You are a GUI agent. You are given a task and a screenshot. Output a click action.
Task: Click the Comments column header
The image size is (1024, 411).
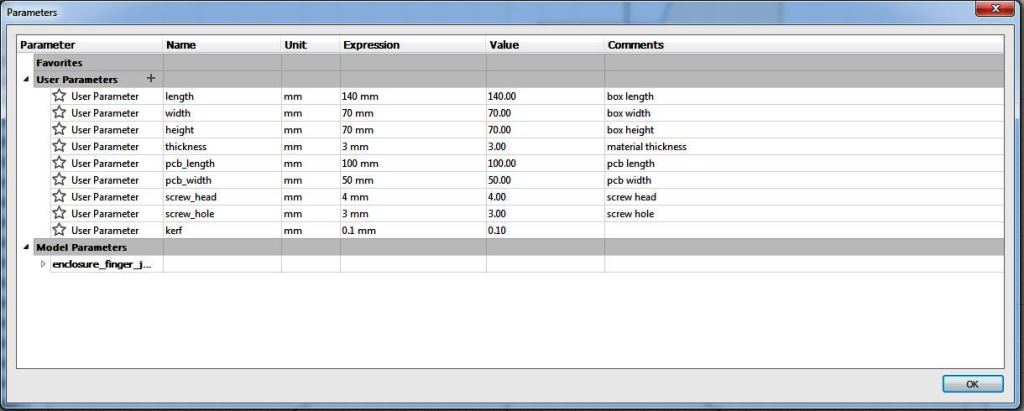804,45
